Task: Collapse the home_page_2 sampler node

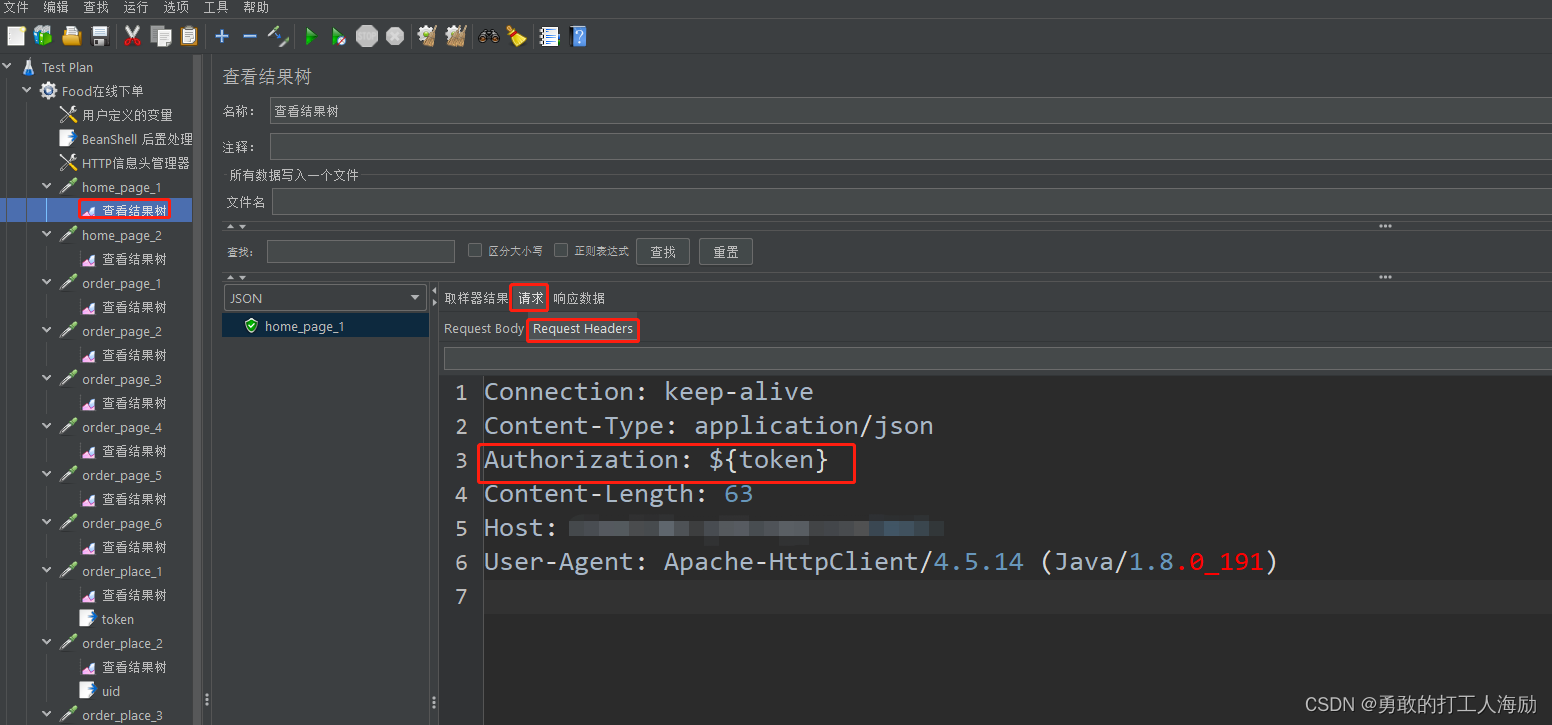Action: (47, 235)
